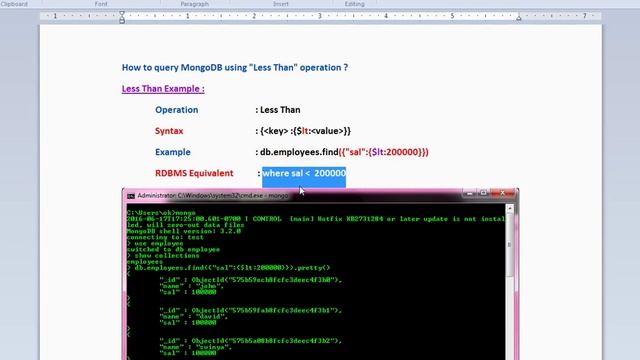Viewport: 640px width, 360px height.
Task: Click the '> use employee' command line
Action: coord(155,243)
